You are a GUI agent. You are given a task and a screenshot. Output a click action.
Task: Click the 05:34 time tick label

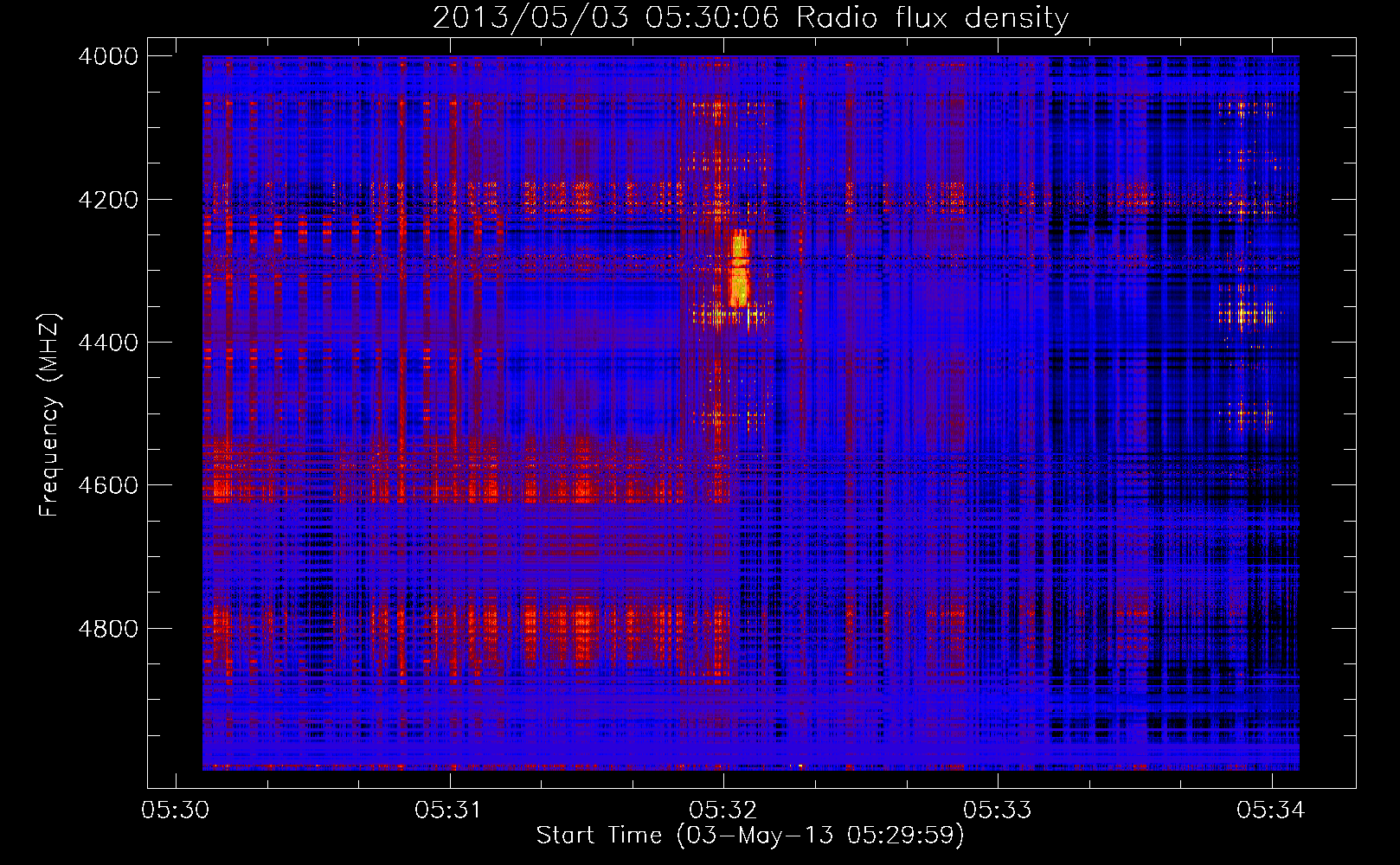(x=1271, y=810)
